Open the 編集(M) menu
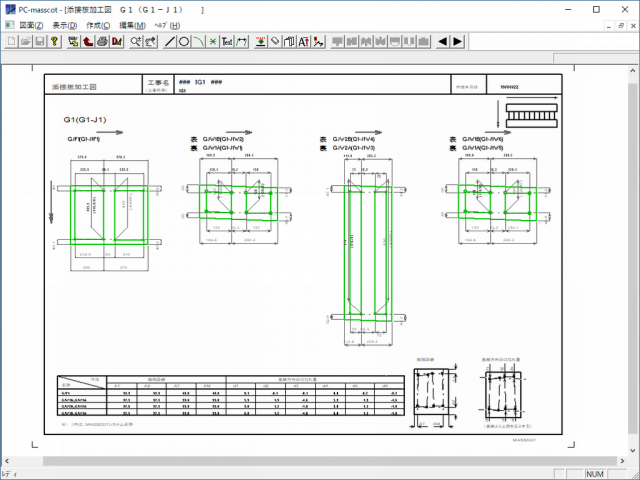640x480 pixels. coord(132,25)
